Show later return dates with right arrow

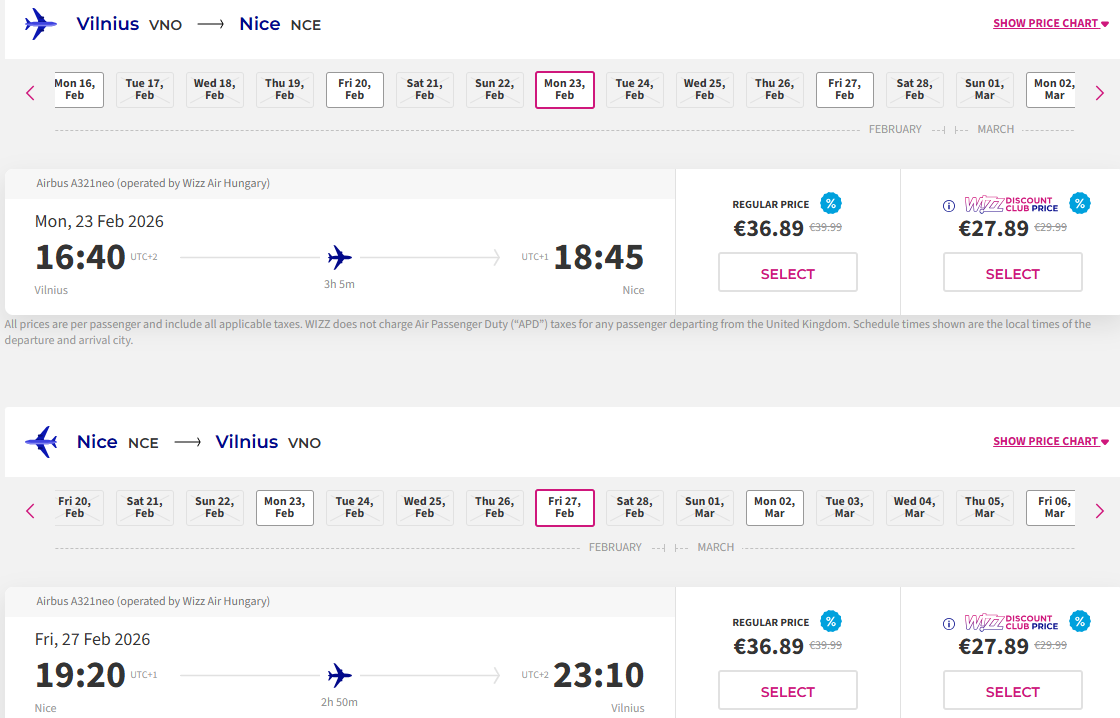tap(1100, 511)
